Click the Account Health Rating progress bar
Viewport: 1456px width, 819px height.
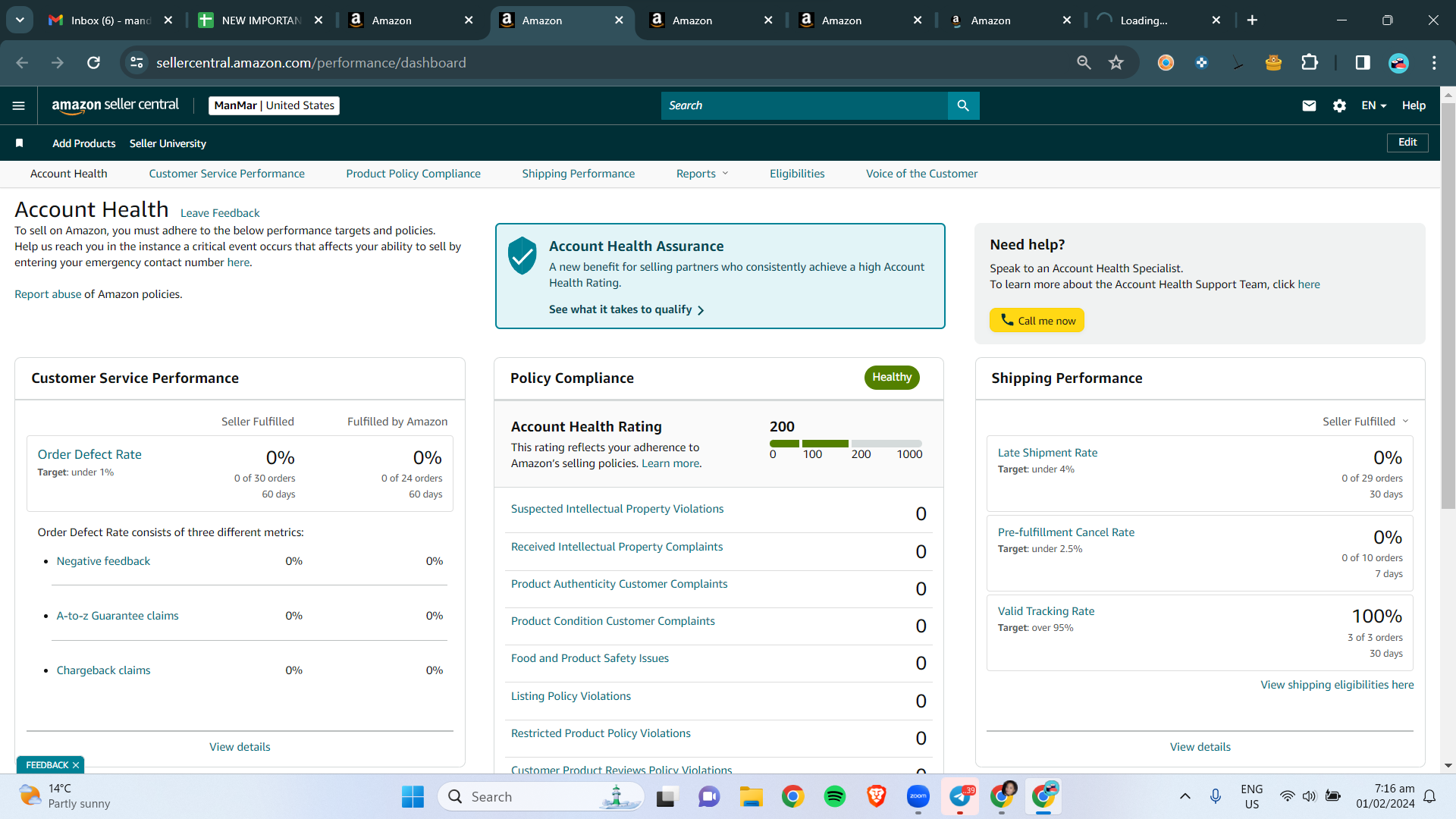(x=846, y=444)
